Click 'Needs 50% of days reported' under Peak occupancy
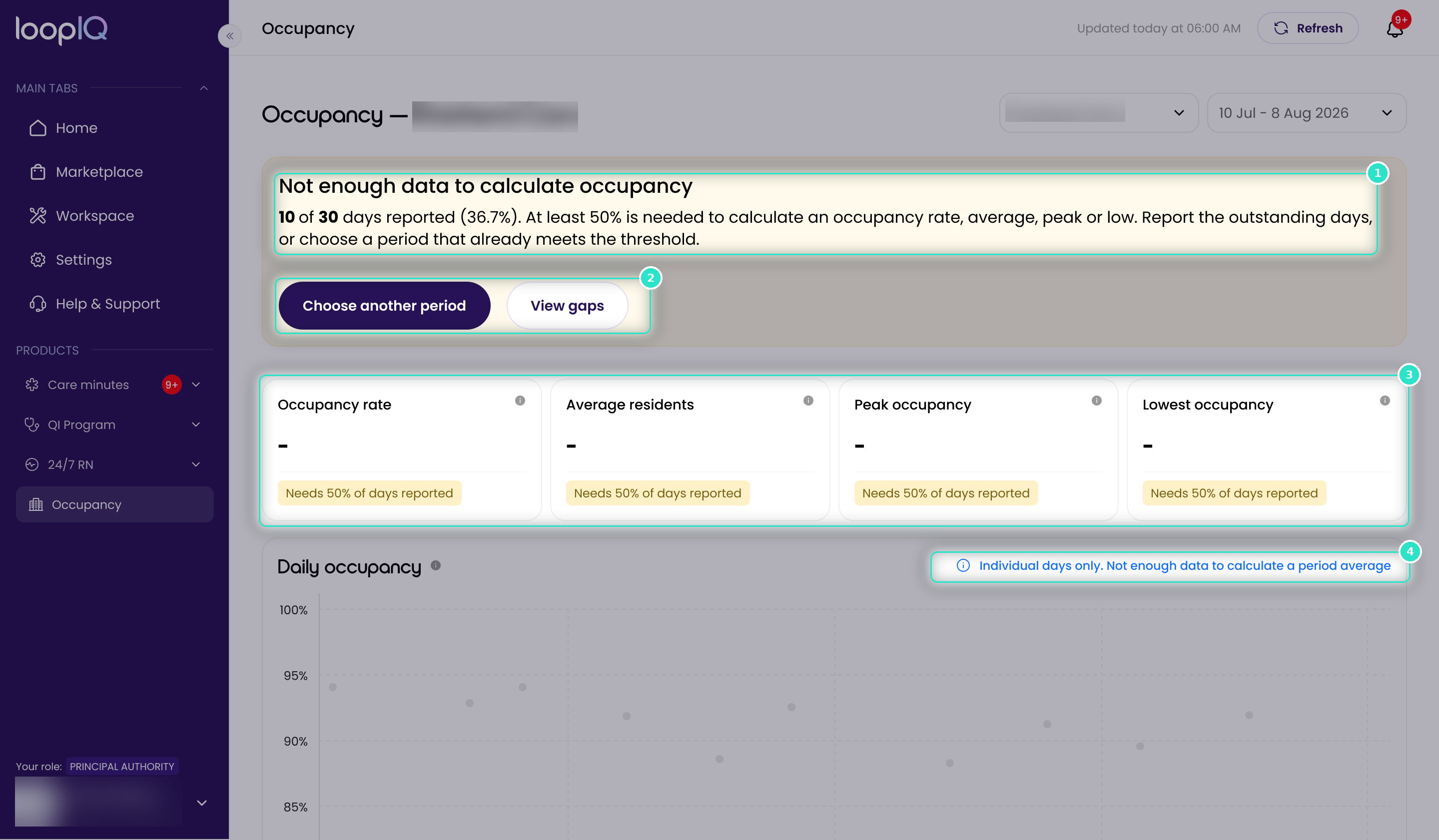Viewport: 1439px width, 840px height. click(946, 493)
